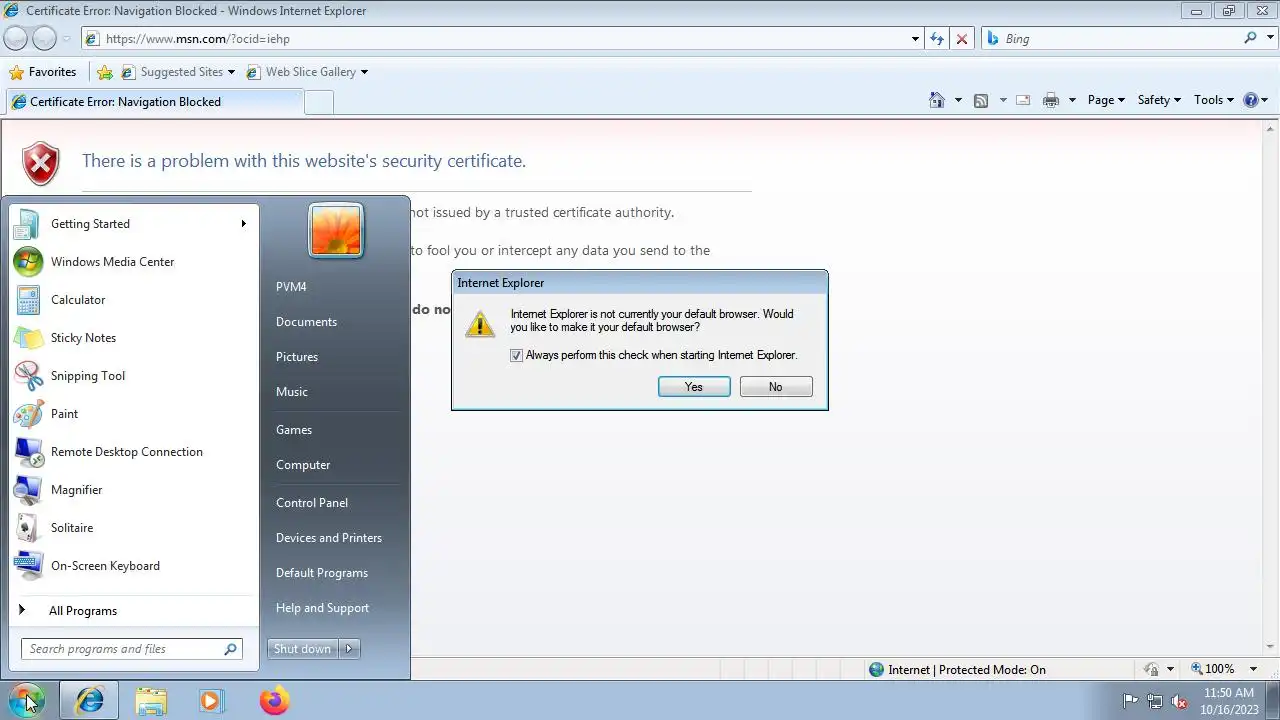Click the Bing search magnifier icon
This screenshot has width=1280, height=720.
pos(1250,38)
